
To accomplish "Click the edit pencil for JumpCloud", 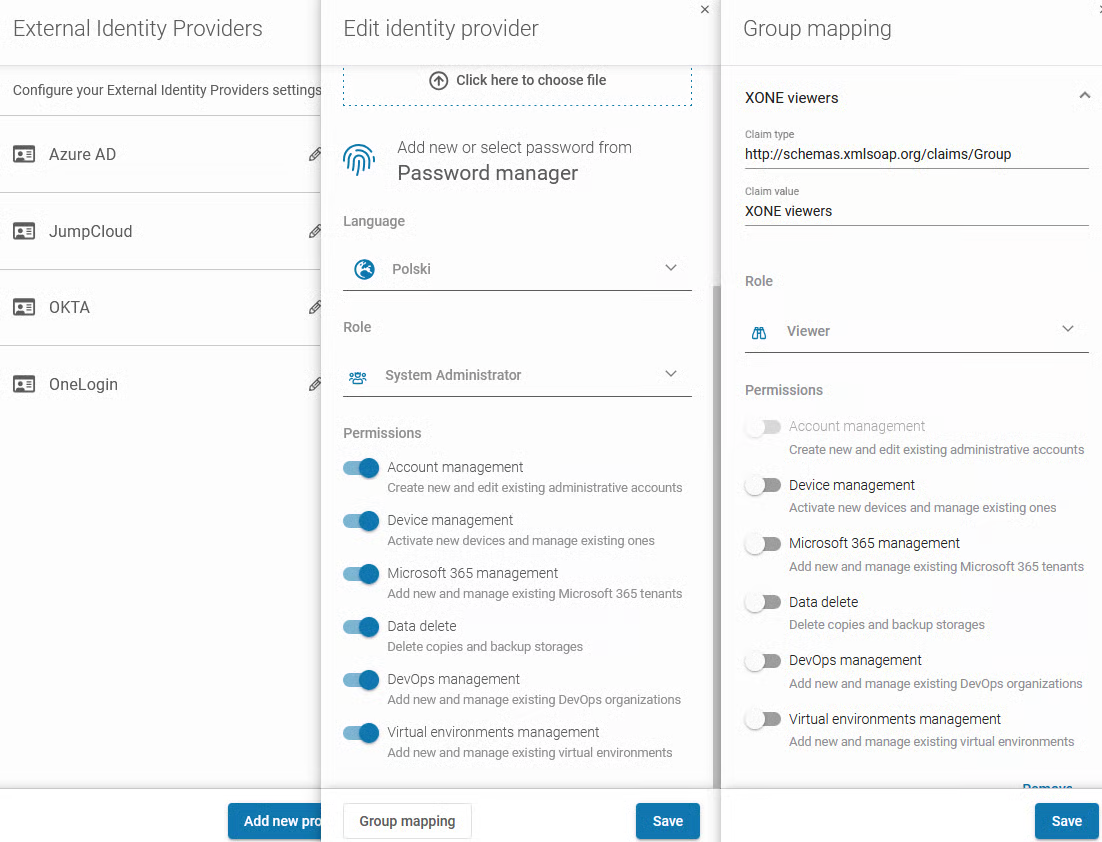I will click(x=314, y=231).
